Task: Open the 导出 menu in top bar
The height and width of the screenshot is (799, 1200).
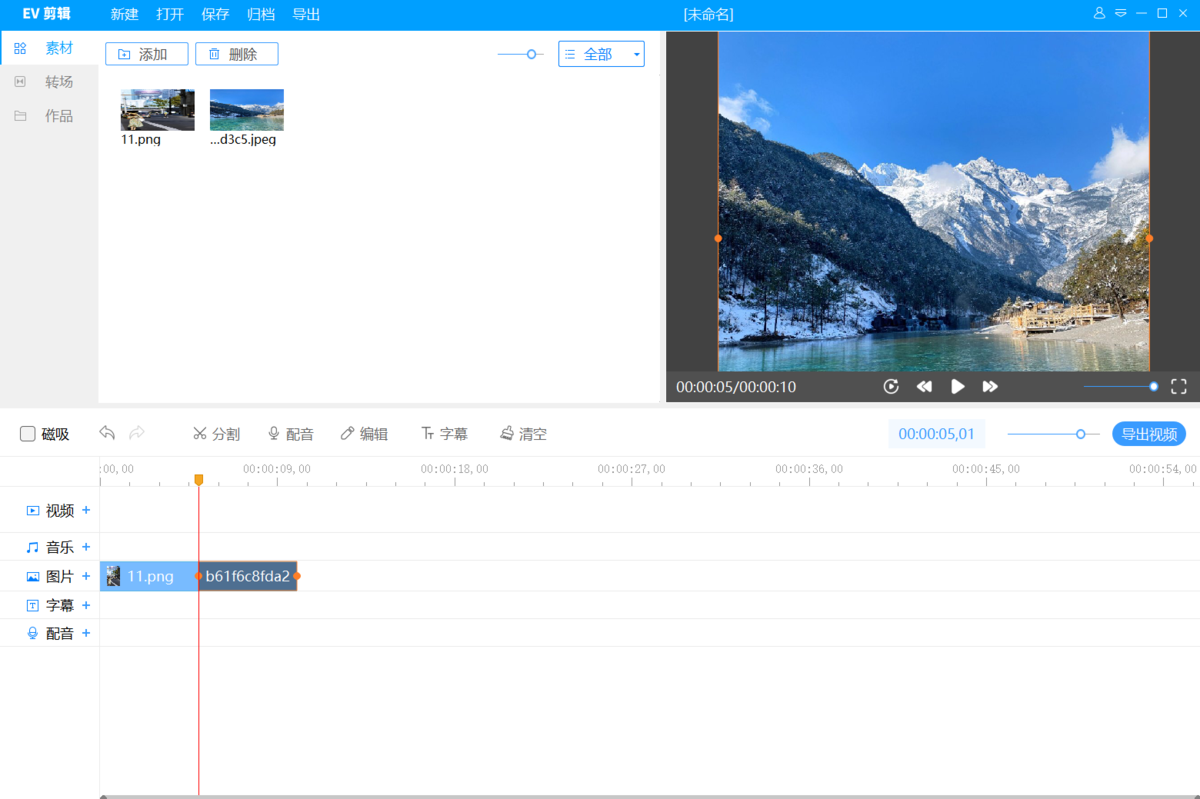Action: 306,14
